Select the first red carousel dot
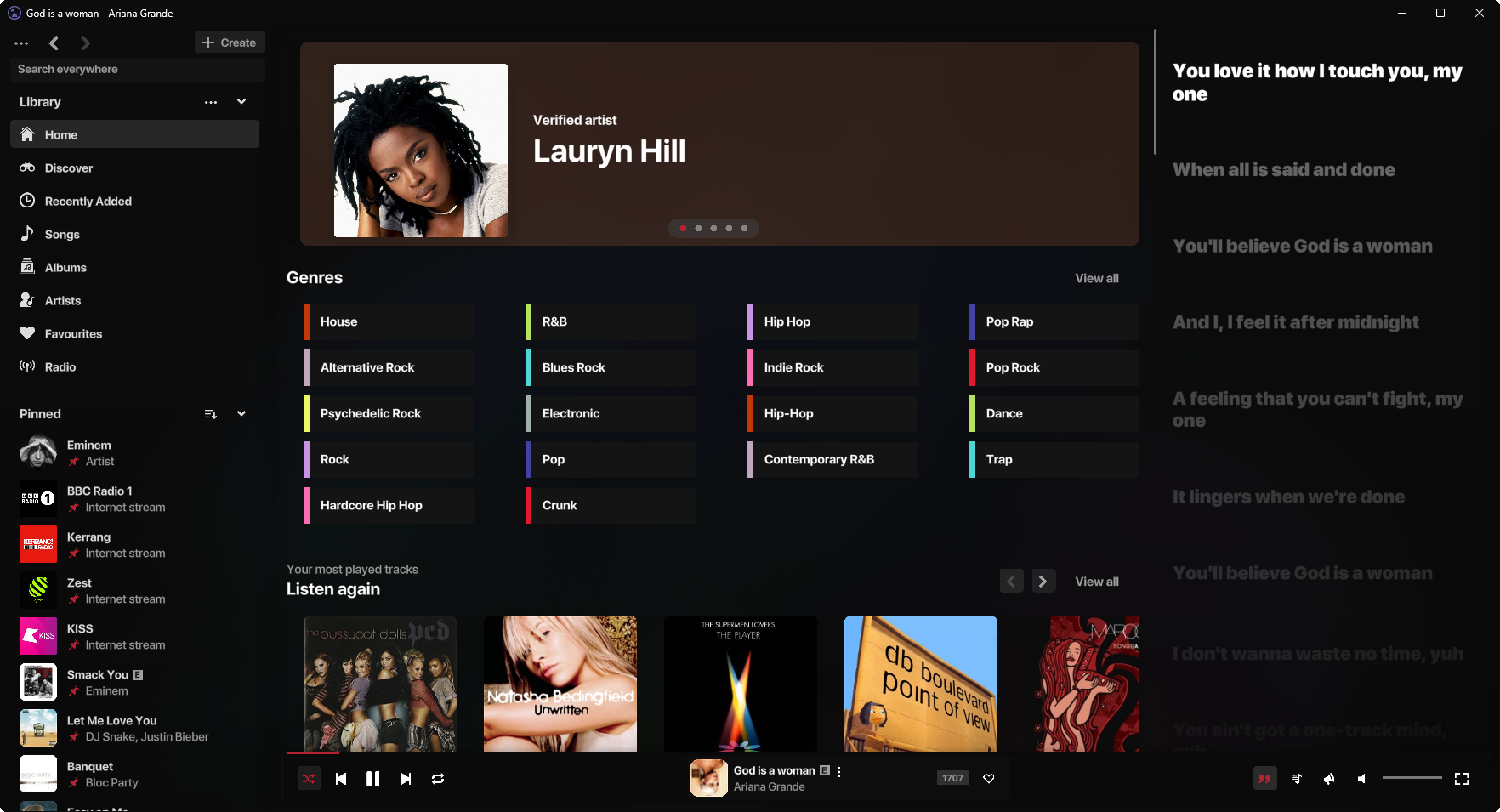1500x812 pixels. point(683,228)
